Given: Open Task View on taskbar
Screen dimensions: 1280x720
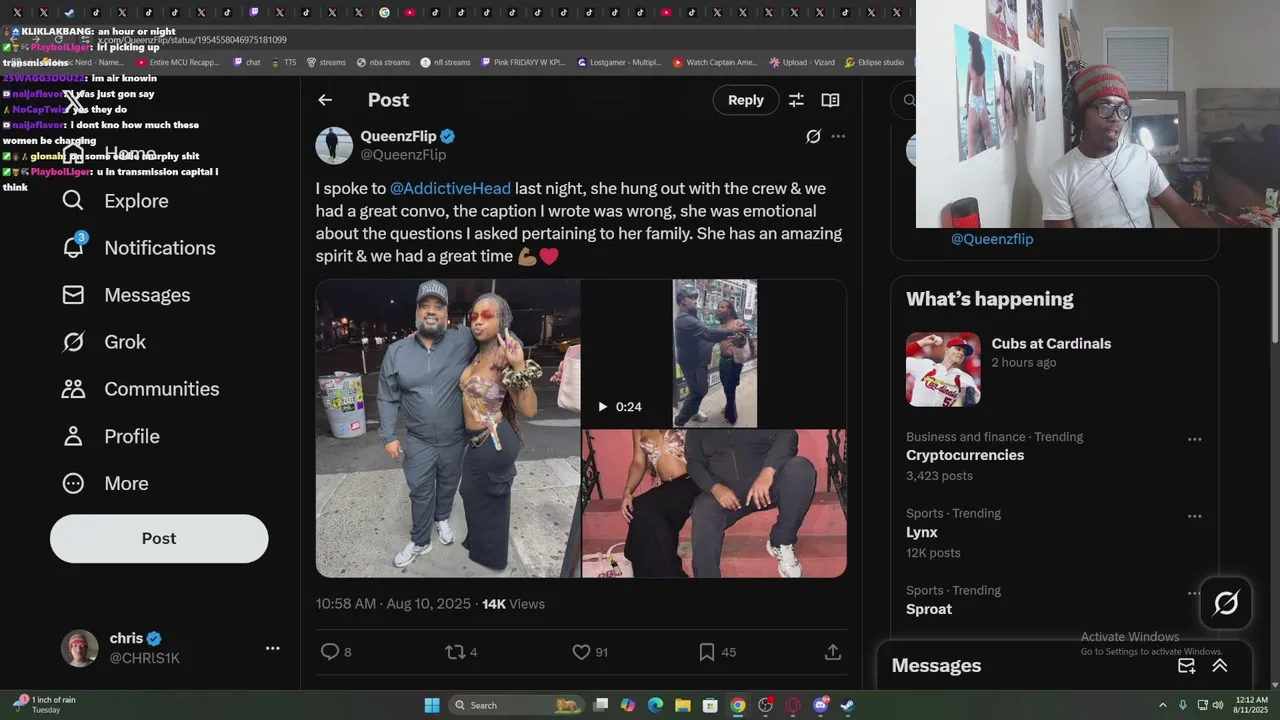Looking at the screenshot, I should (x=600, y=705).
